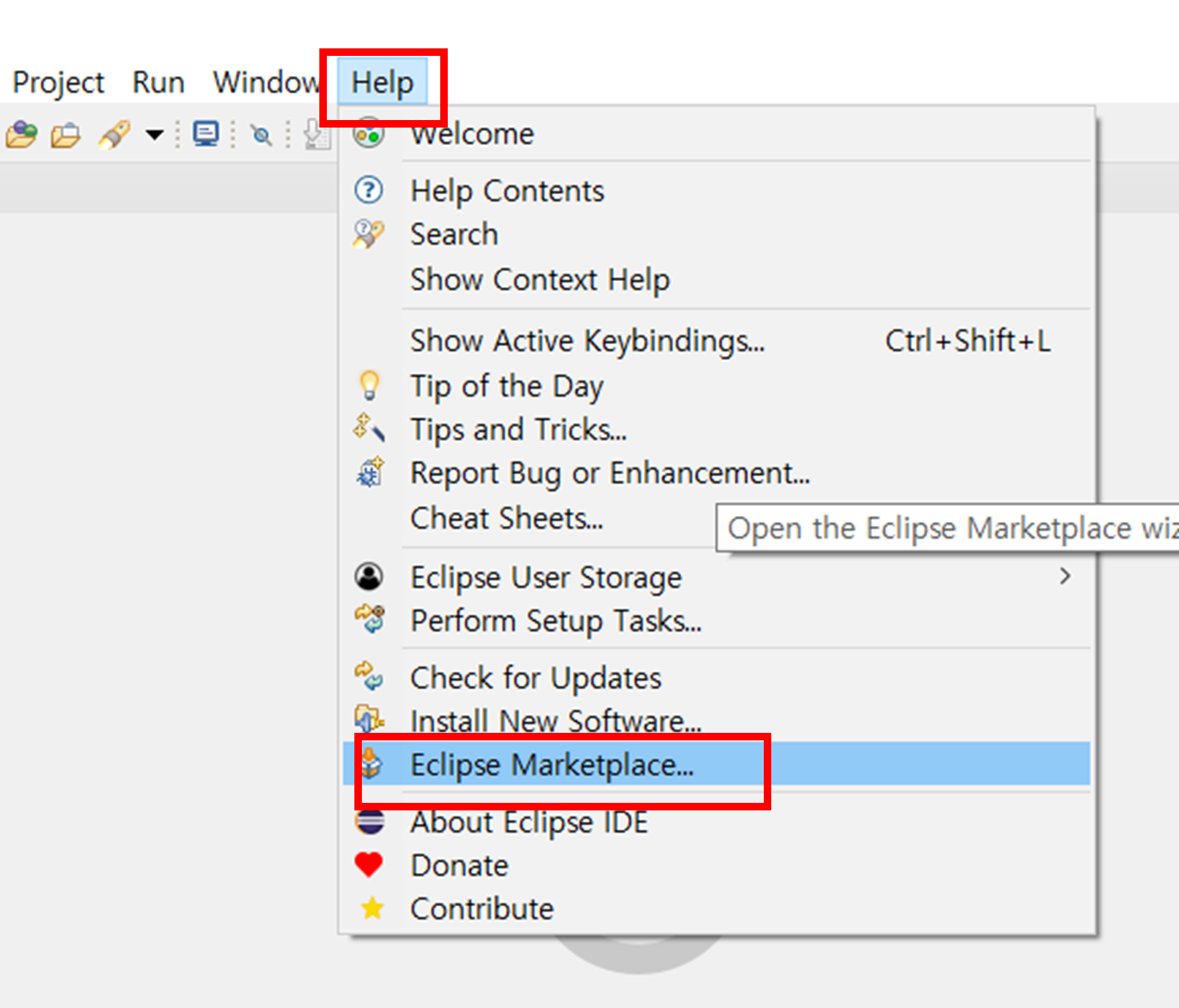Open the Search toolbar dropdown arrow
This screenshot has height=1008, width=1179.
pyautogui.click(x=154, y=134)
